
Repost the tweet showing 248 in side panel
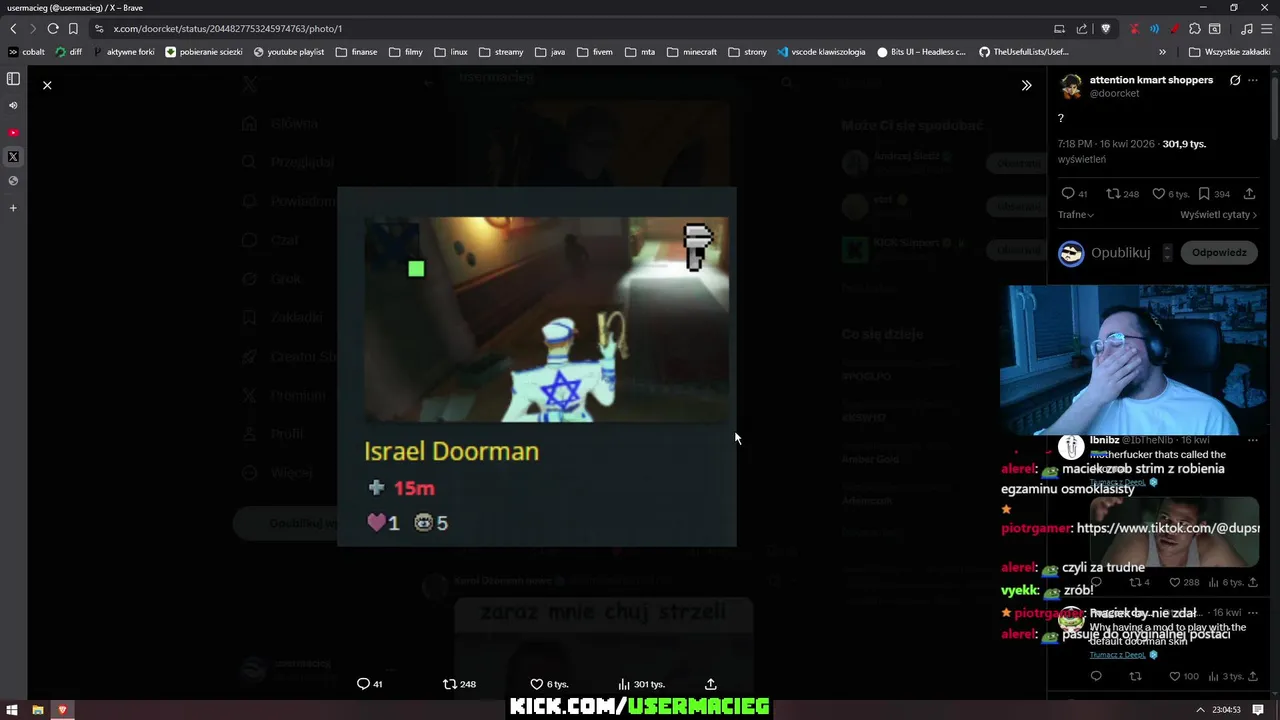(1122, 194)
